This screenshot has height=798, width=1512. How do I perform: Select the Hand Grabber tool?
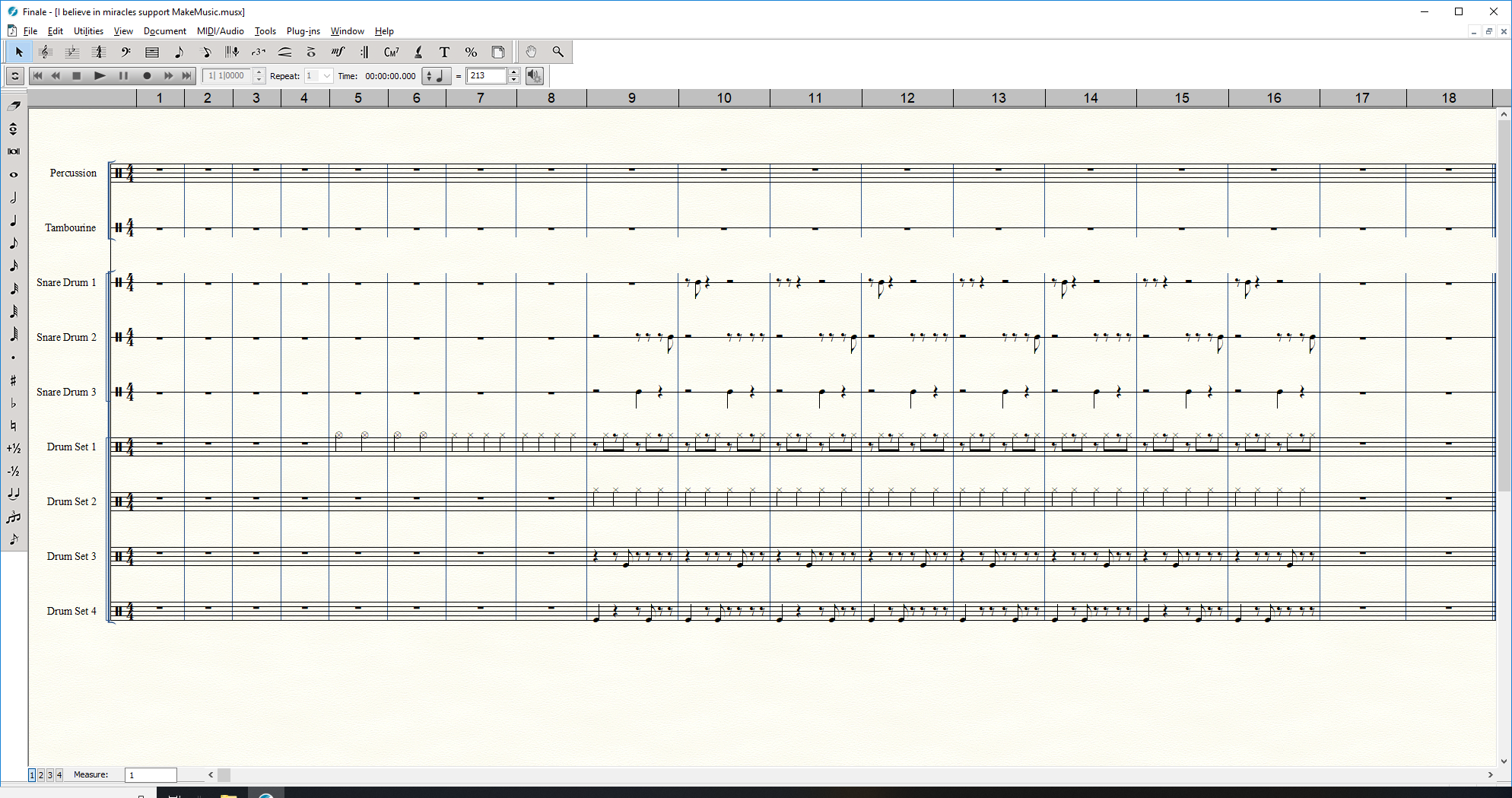coord(531,52)
